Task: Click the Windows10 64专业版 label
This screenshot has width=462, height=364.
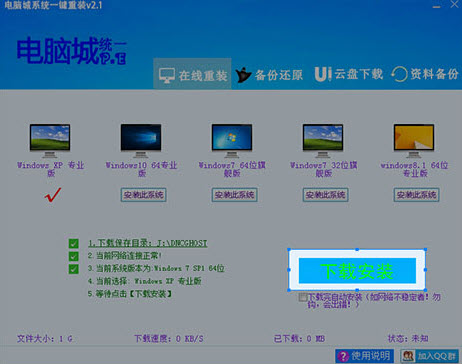Action: pos(141,169)
